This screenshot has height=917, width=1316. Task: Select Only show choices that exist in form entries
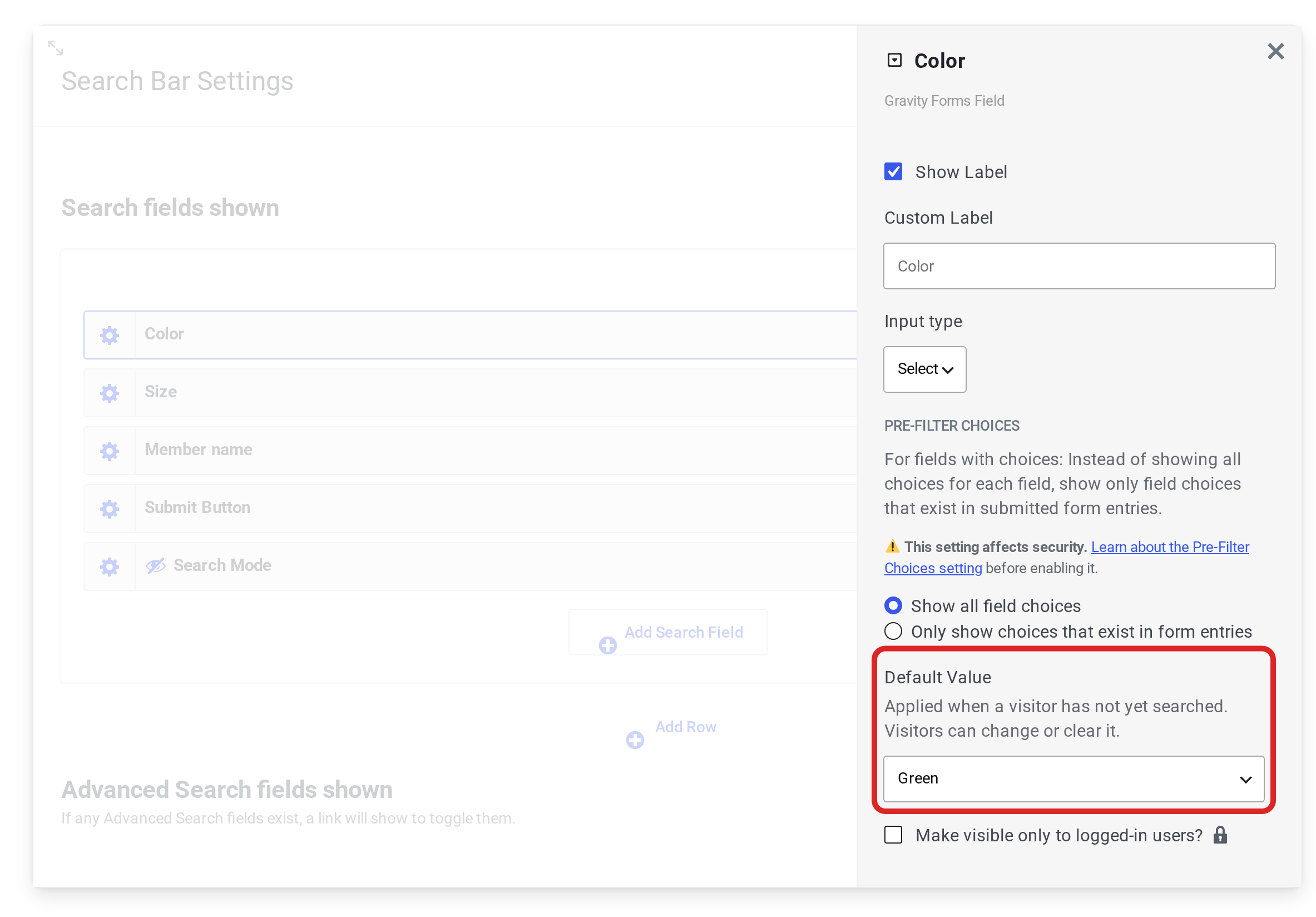[x=893, y=631]
